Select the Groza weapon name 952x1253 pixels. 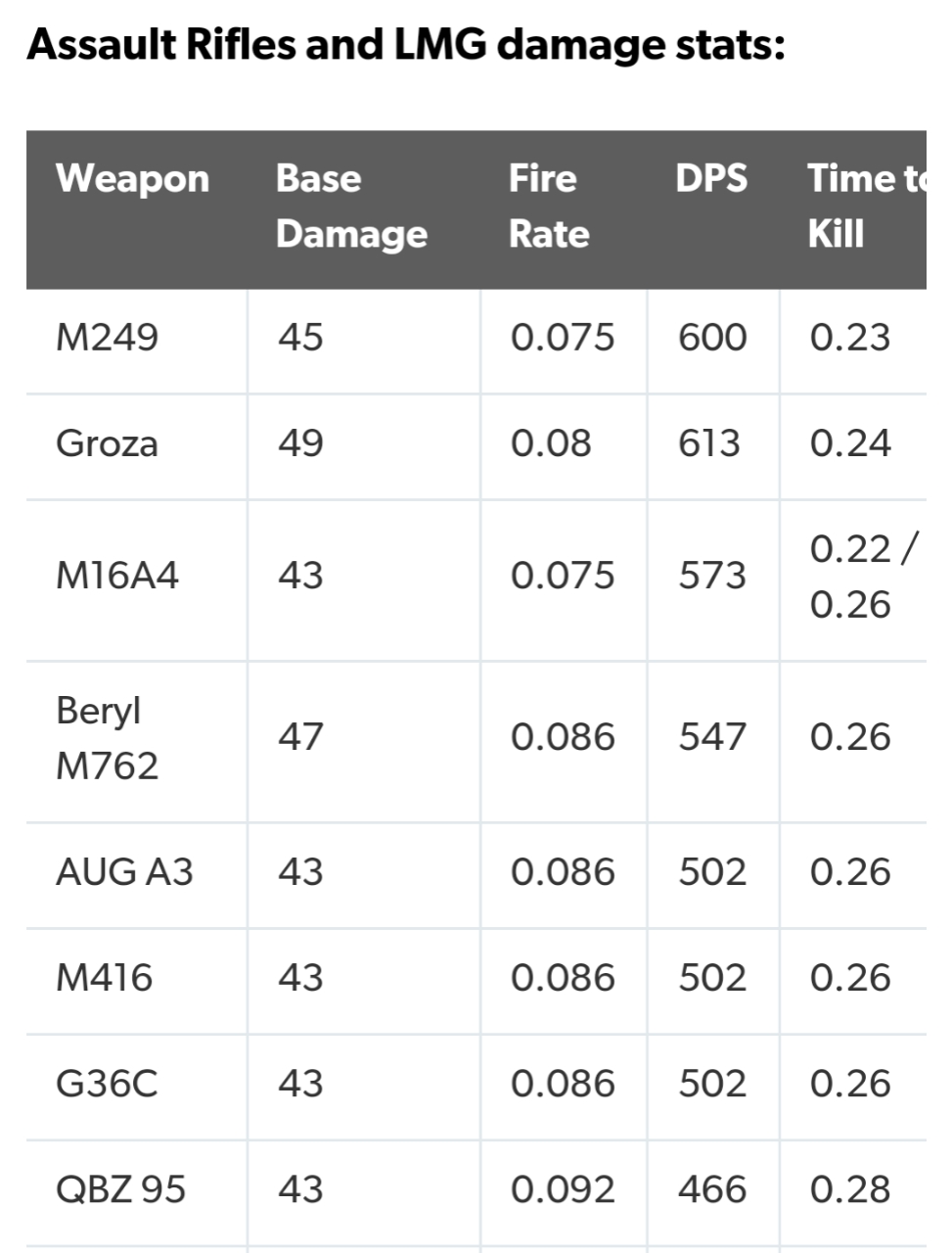pos(107,443)
